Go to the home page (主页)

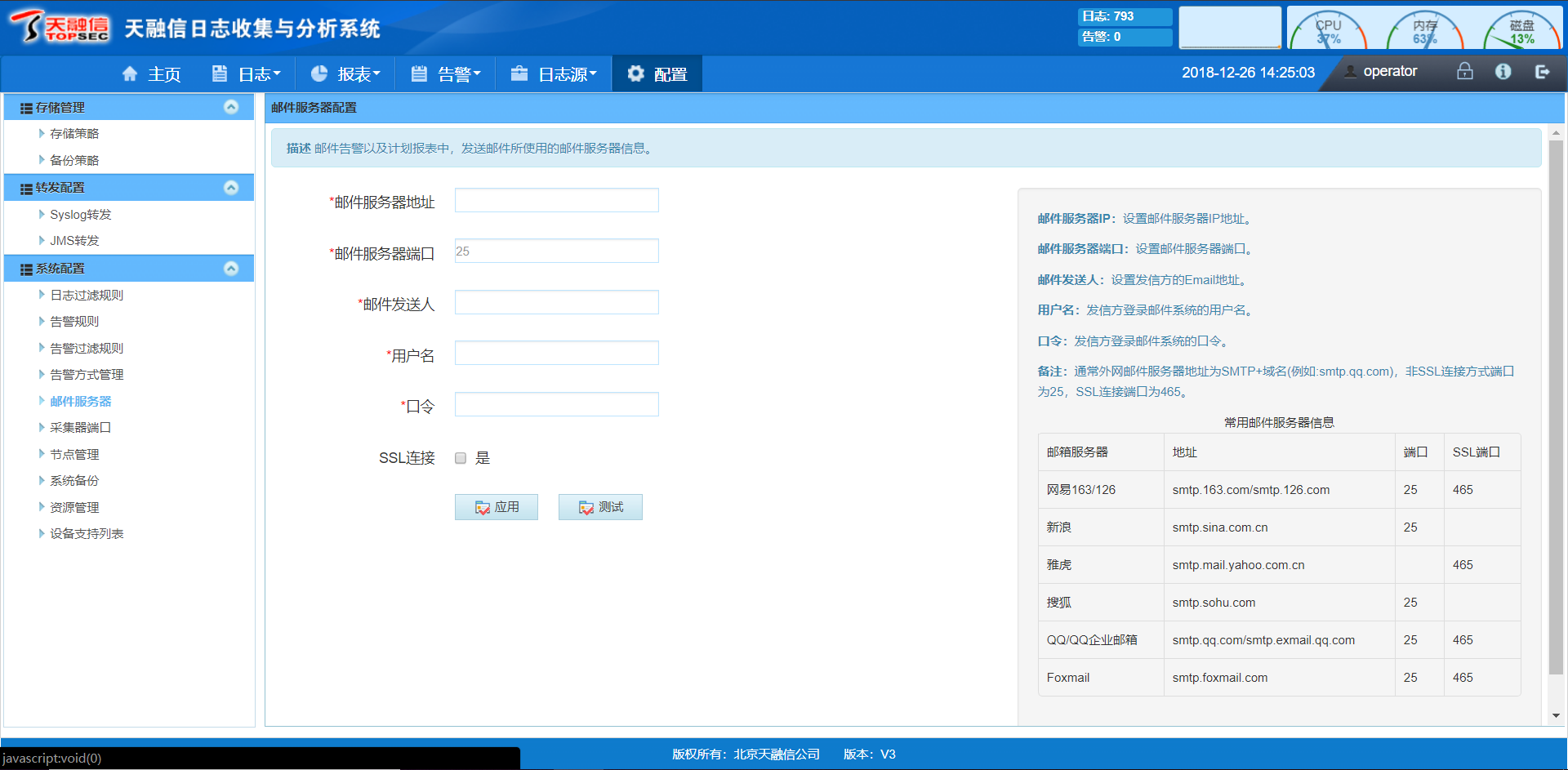pos(152,74)
